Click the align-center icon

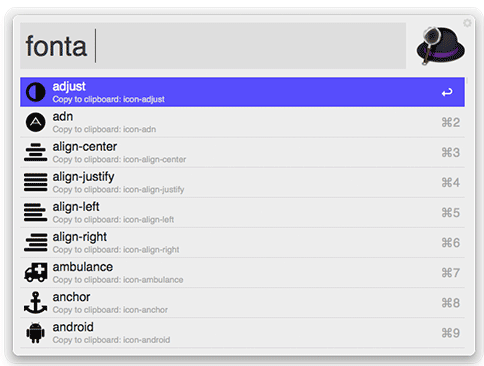point(35,152)
